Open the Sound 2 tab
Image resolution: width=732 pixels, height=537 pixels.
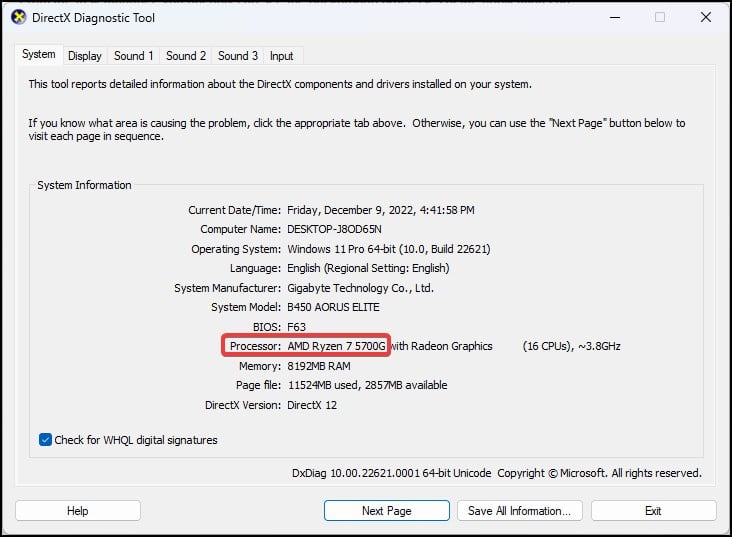(186, 56)
